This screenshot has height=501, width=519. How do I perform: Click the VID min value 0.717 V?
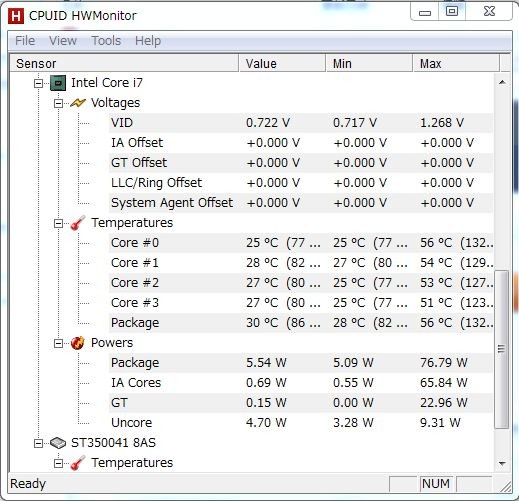coord(355,123)
